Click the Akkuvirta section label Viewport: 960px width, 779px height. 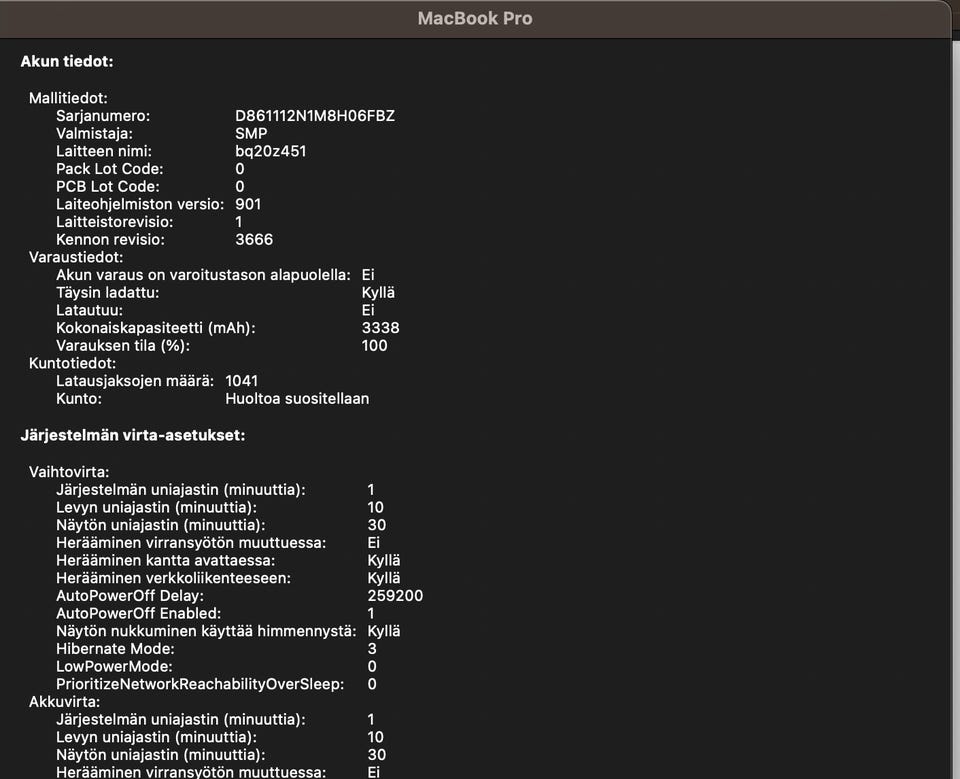click(64, 702)
